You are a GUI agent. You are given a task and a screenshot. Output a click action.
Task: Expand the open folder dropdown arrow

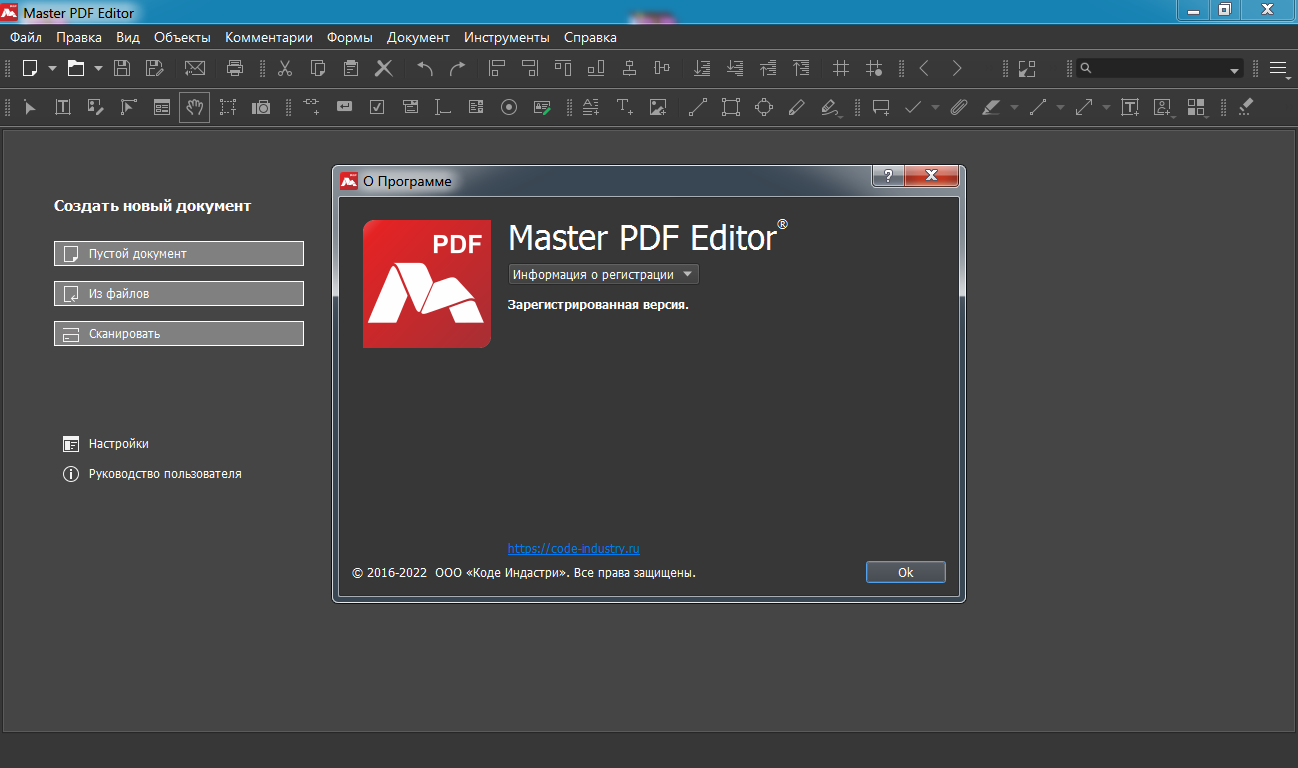point(98,69)
